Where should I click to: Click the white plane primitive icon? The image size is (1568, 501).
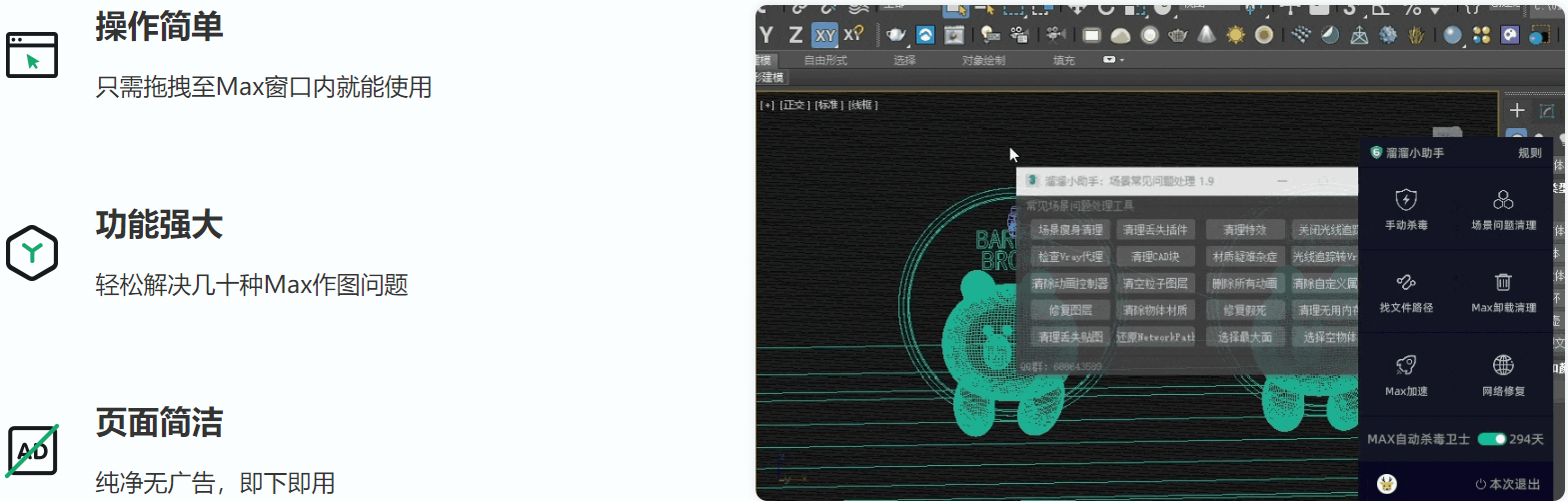pos(1091,35)
